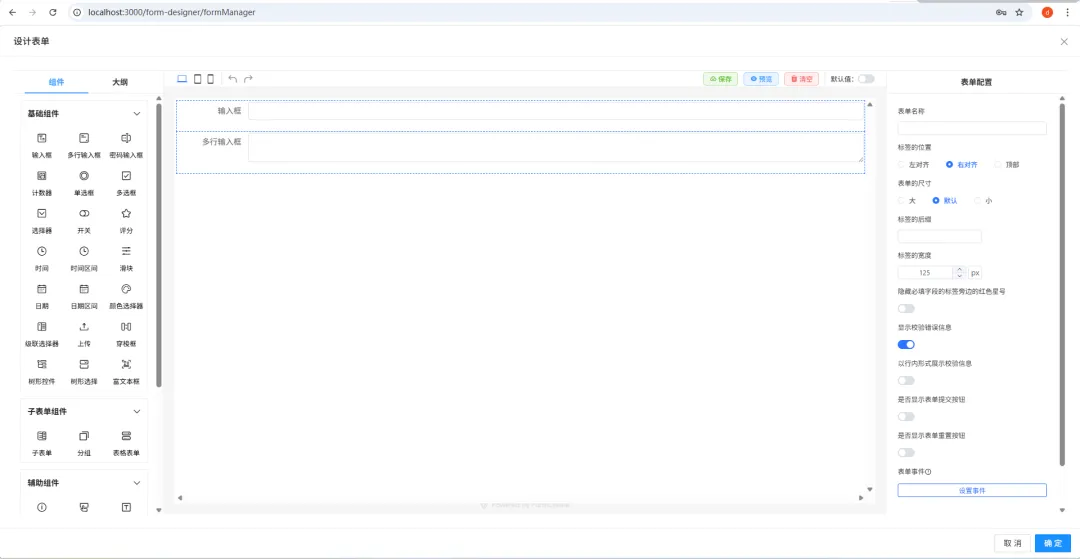This screenshot has width=1080, height=559.
Task: Select the 树形控件 tree component icon
Action: tap(41, 364)
